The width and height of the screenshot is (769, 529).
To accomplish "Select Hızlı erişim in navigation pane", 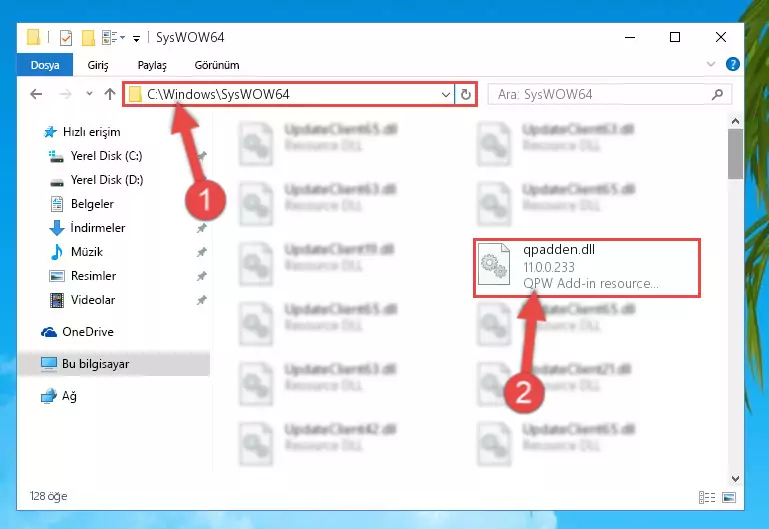I will click(x=82, y=132).
